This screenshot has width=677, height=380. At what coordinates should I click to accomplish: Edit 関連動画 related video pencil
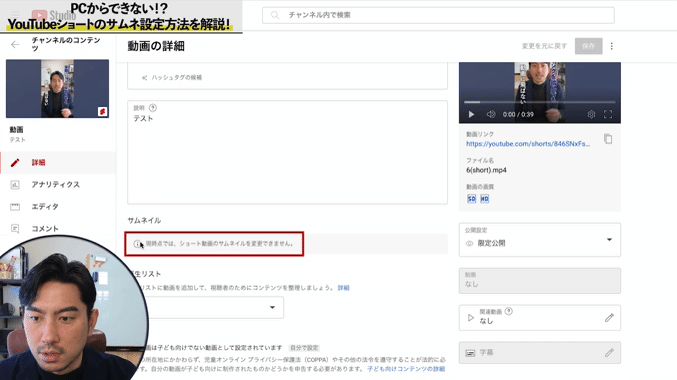[609, 318]
